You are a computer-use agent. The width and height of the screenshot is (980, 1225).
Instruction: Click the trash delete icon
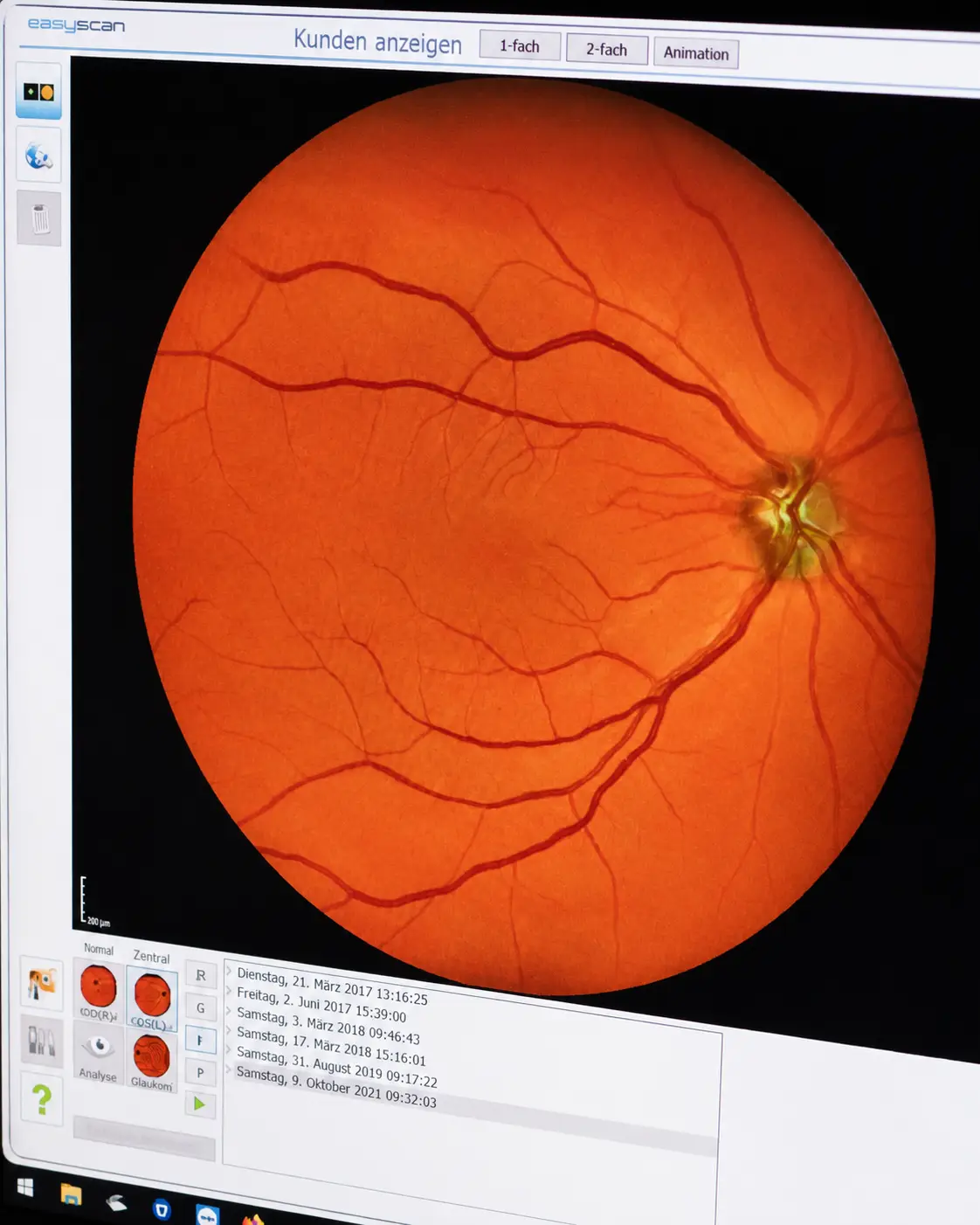[x=39, y=218]
